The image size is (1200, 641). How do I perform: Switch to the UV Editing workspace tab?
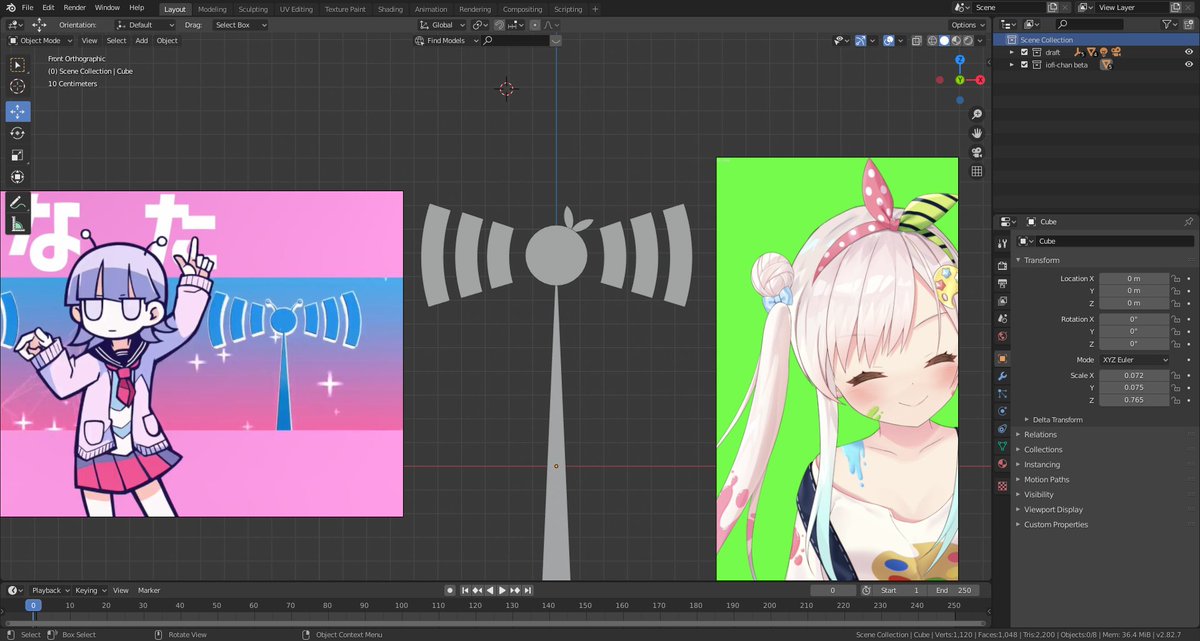point(296,9)
